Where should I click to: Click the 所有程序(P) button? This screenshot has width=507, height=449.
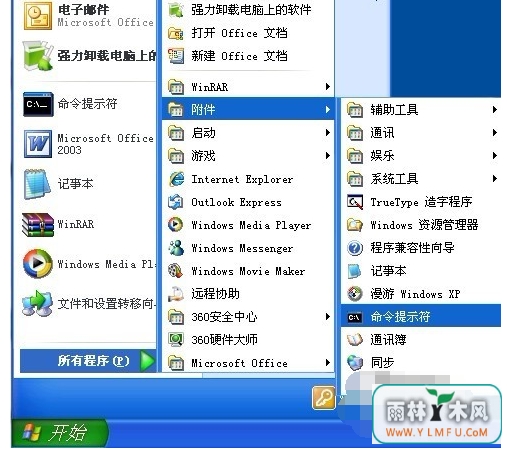[x=88, y=361]
